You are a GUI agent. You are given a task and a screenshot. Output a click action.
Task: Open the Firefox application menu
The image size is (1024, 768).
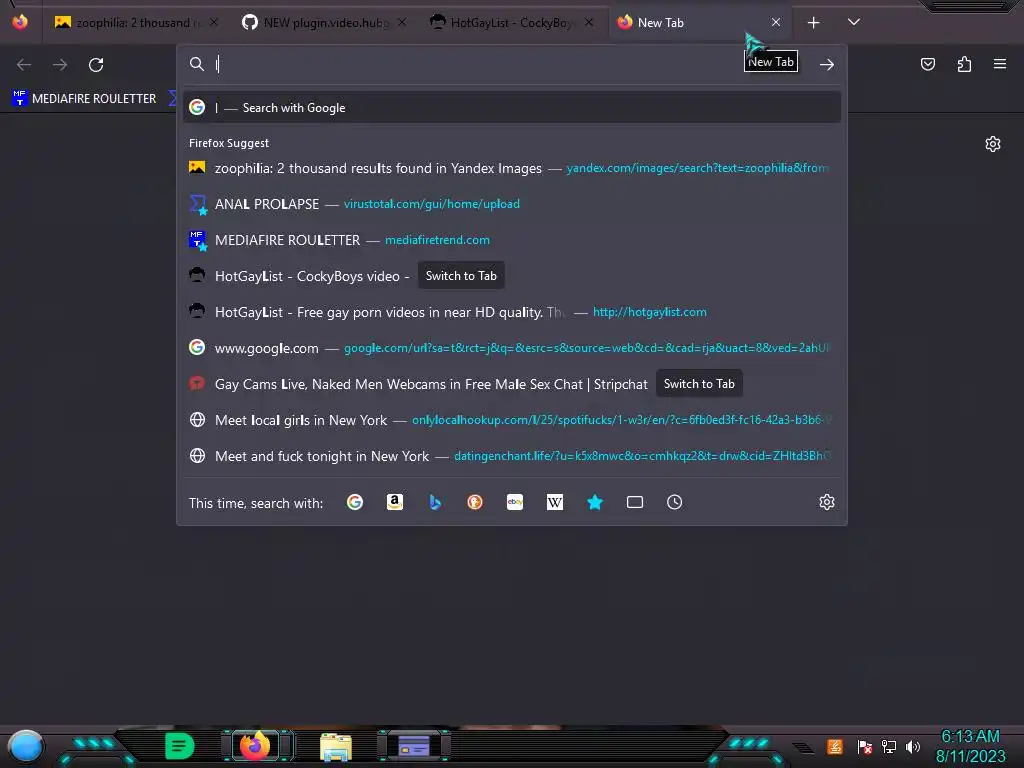[x=1000, y=64]
